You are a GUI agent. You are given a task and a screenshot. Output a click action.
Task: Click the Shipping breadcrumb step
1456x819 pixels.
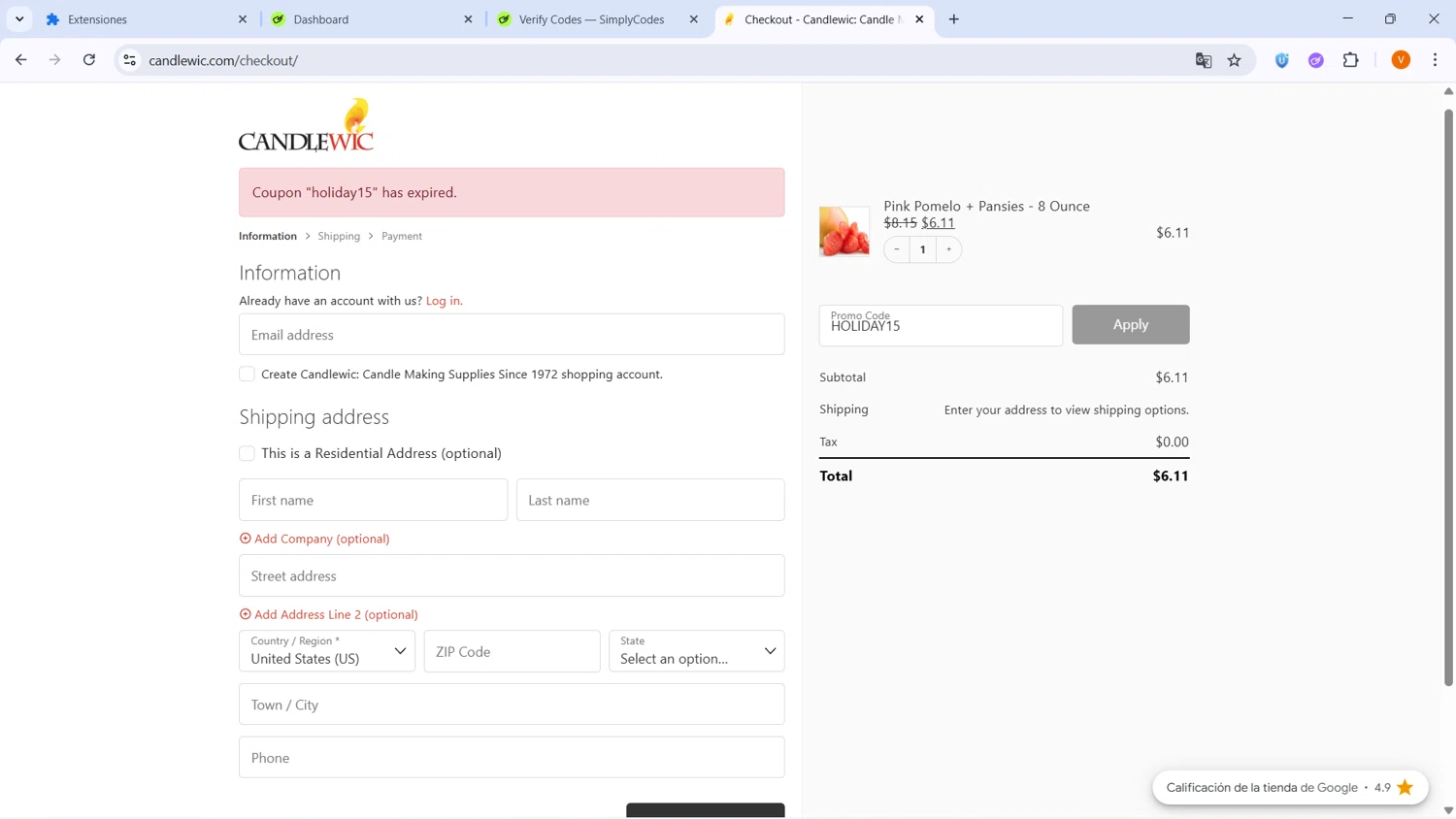(x=339, y=236)
